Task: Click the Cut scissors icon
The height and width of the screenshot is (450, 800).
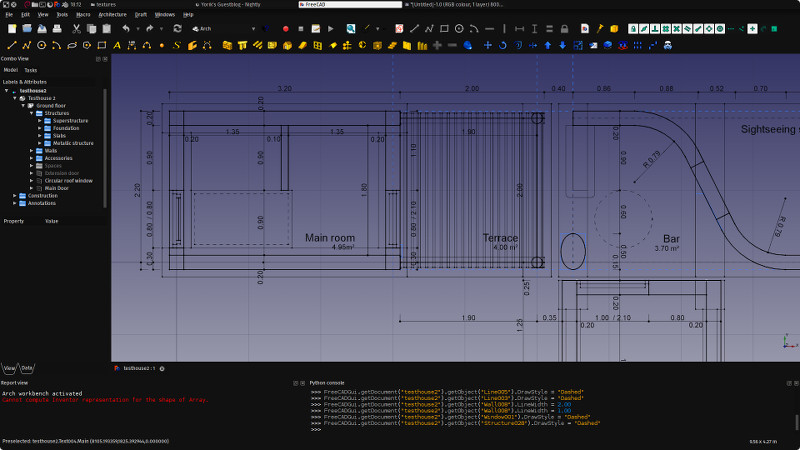Action: (x=76, y=29)
